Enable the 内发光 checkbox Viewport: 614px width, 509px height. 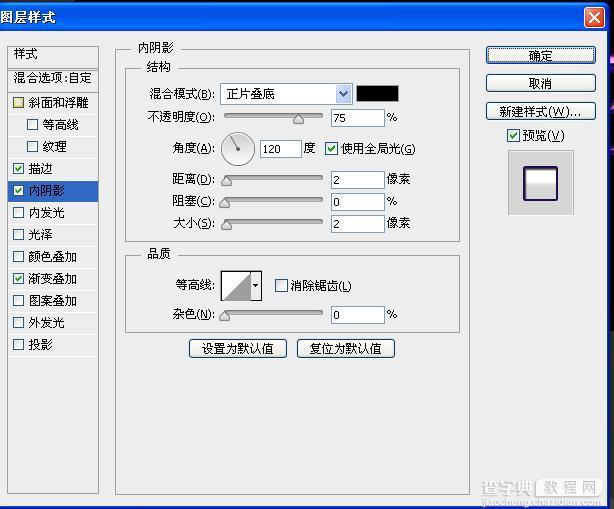[x=18, y=213]
